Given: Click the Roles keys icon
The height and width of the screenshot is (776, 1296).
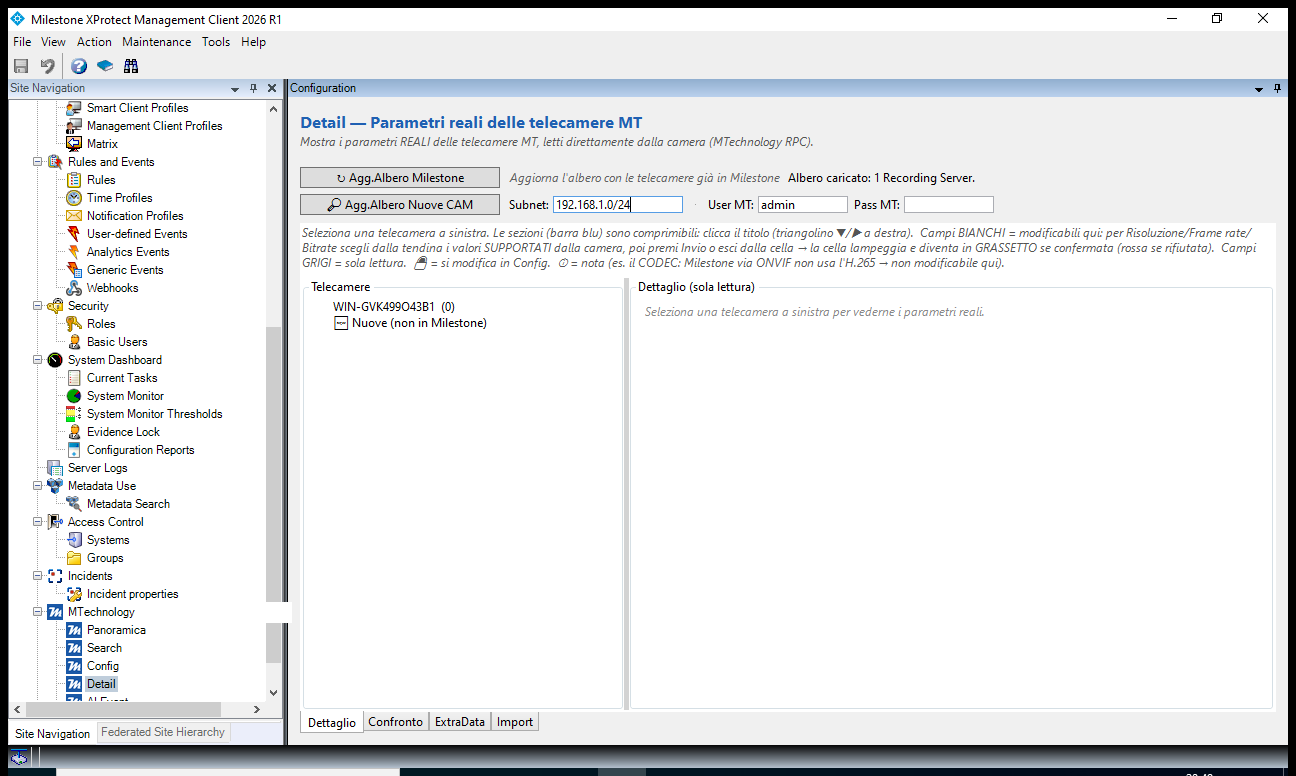Looking at the screenshot, I should pos(74,324).
